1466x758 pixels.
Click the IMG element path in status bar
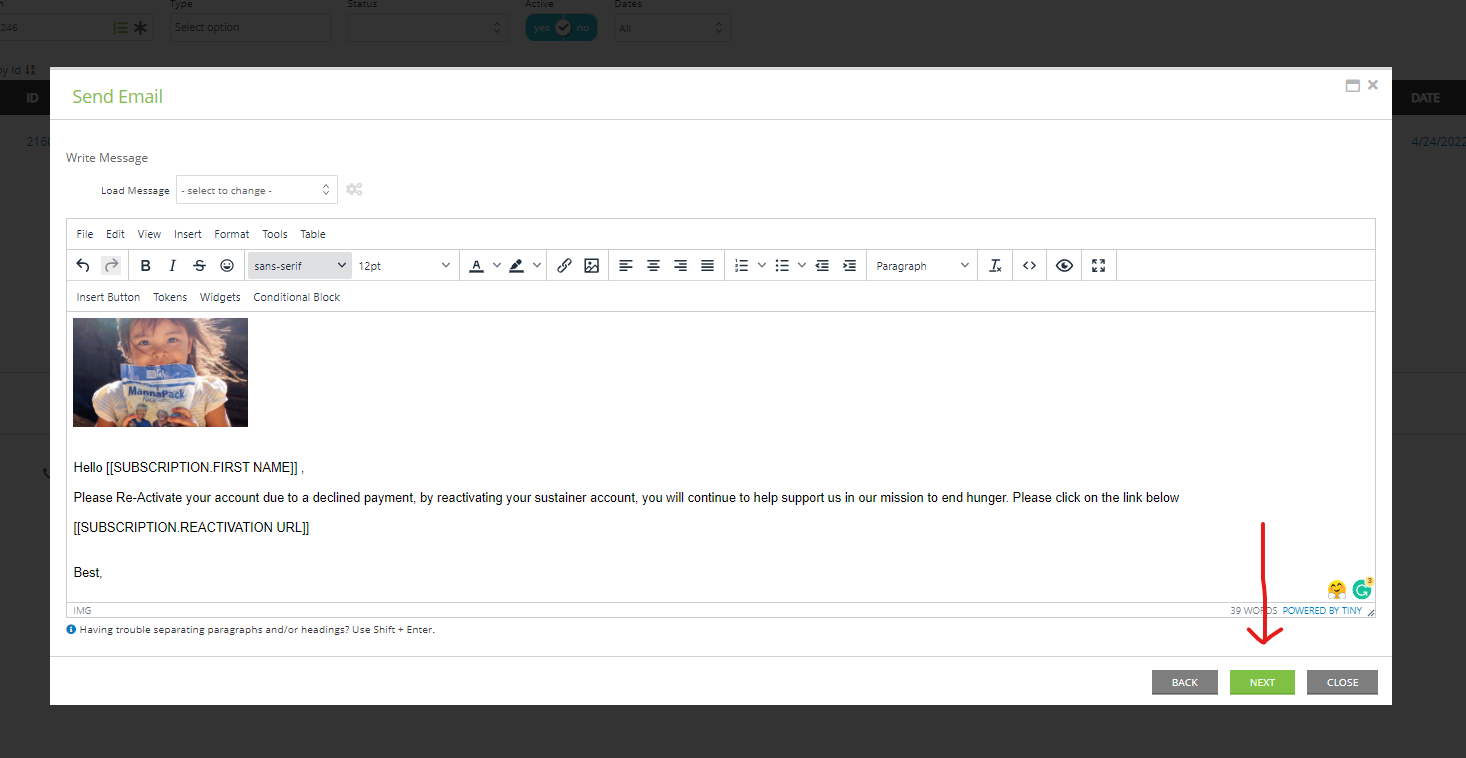click(82, 610)
